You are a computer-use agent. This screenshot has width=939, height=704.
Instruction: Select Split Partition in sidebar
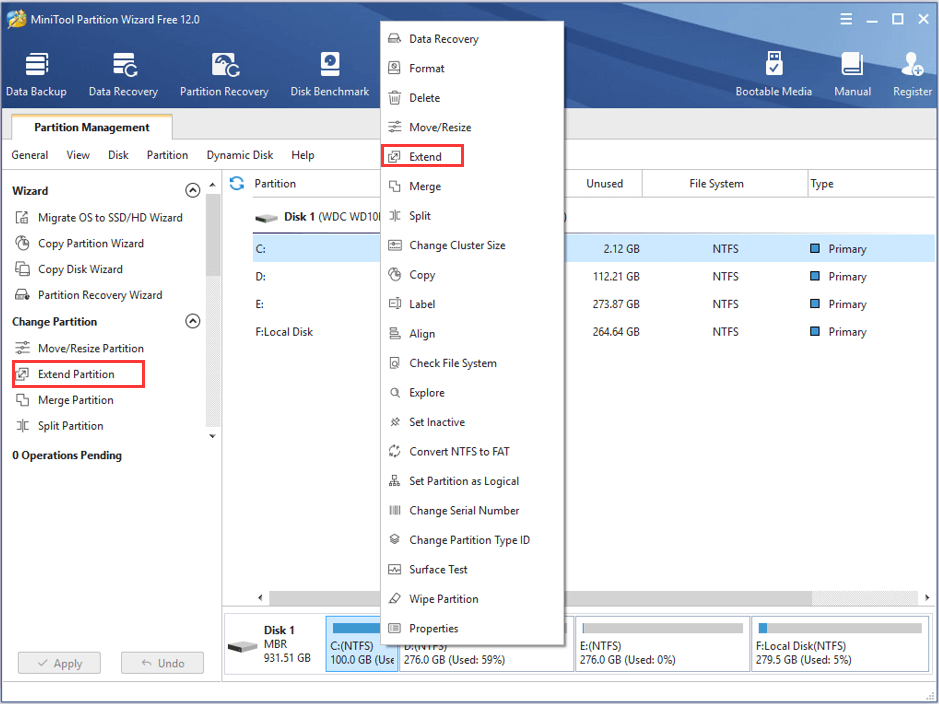point(59,426)
